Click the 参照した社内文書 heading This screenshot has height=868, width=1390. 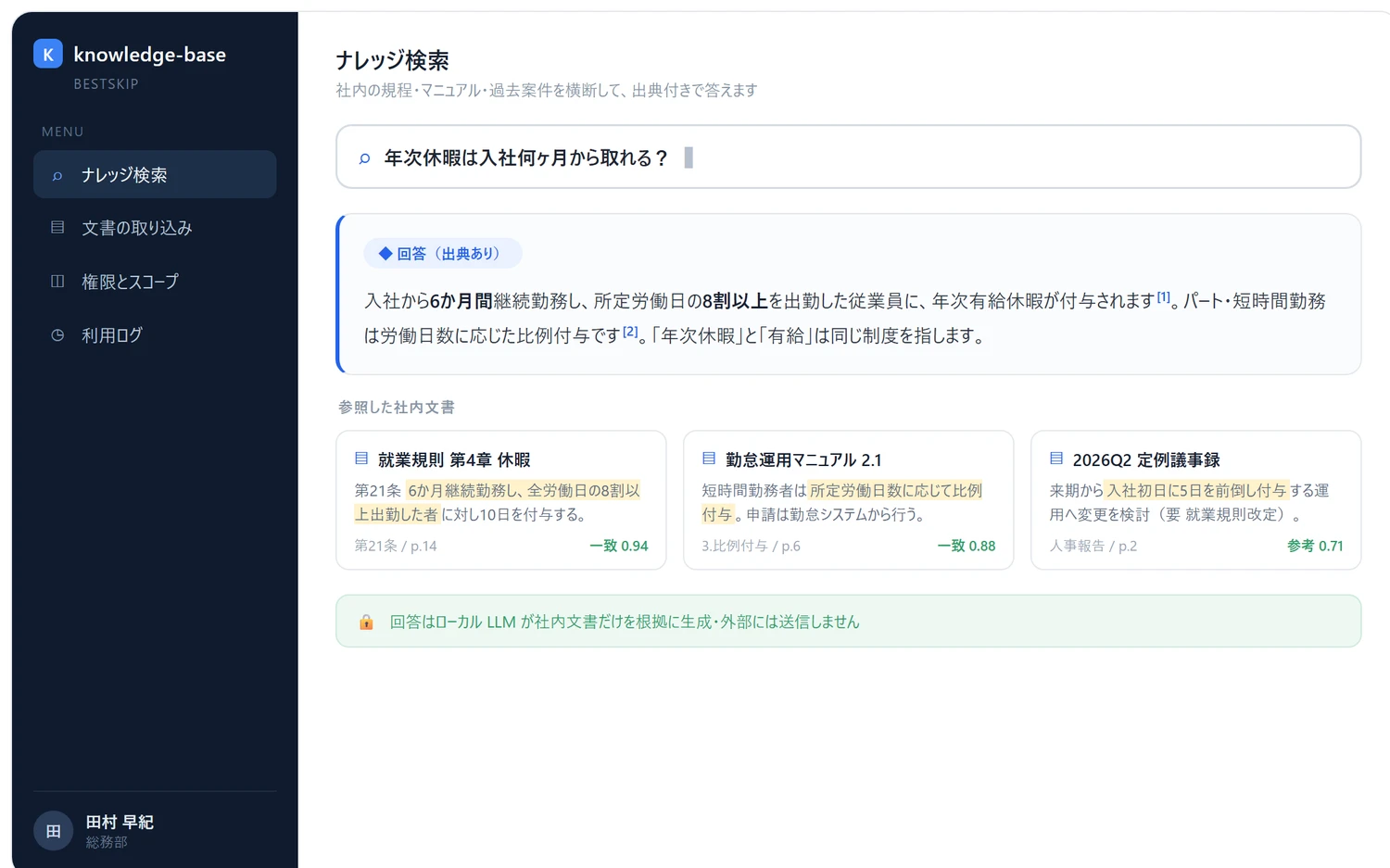point(396,407)
